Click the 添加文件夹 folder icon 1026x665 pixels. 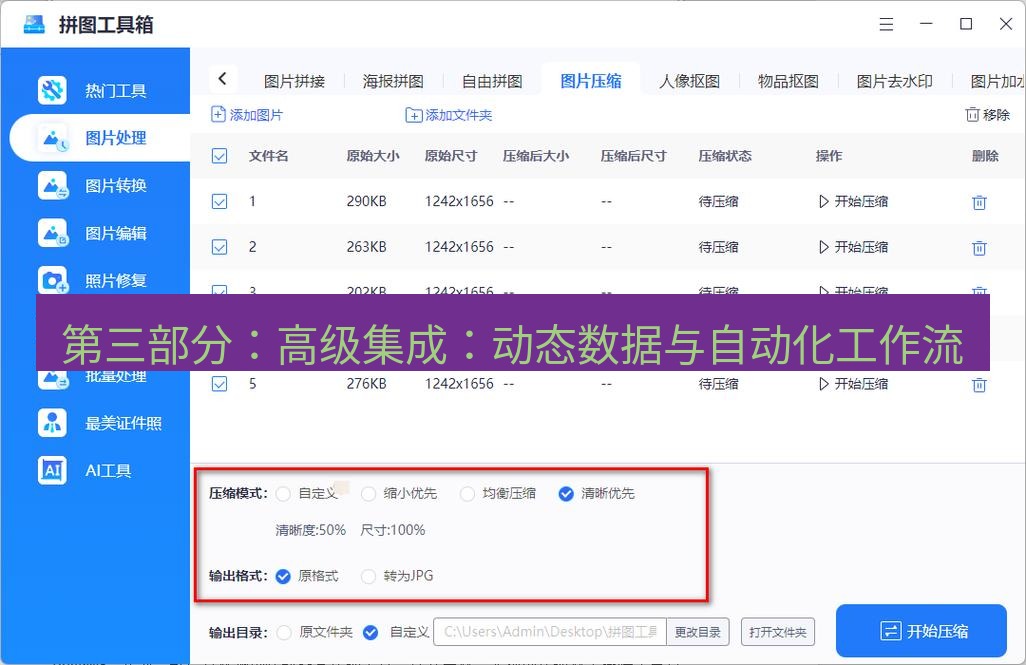click(414, 115)
